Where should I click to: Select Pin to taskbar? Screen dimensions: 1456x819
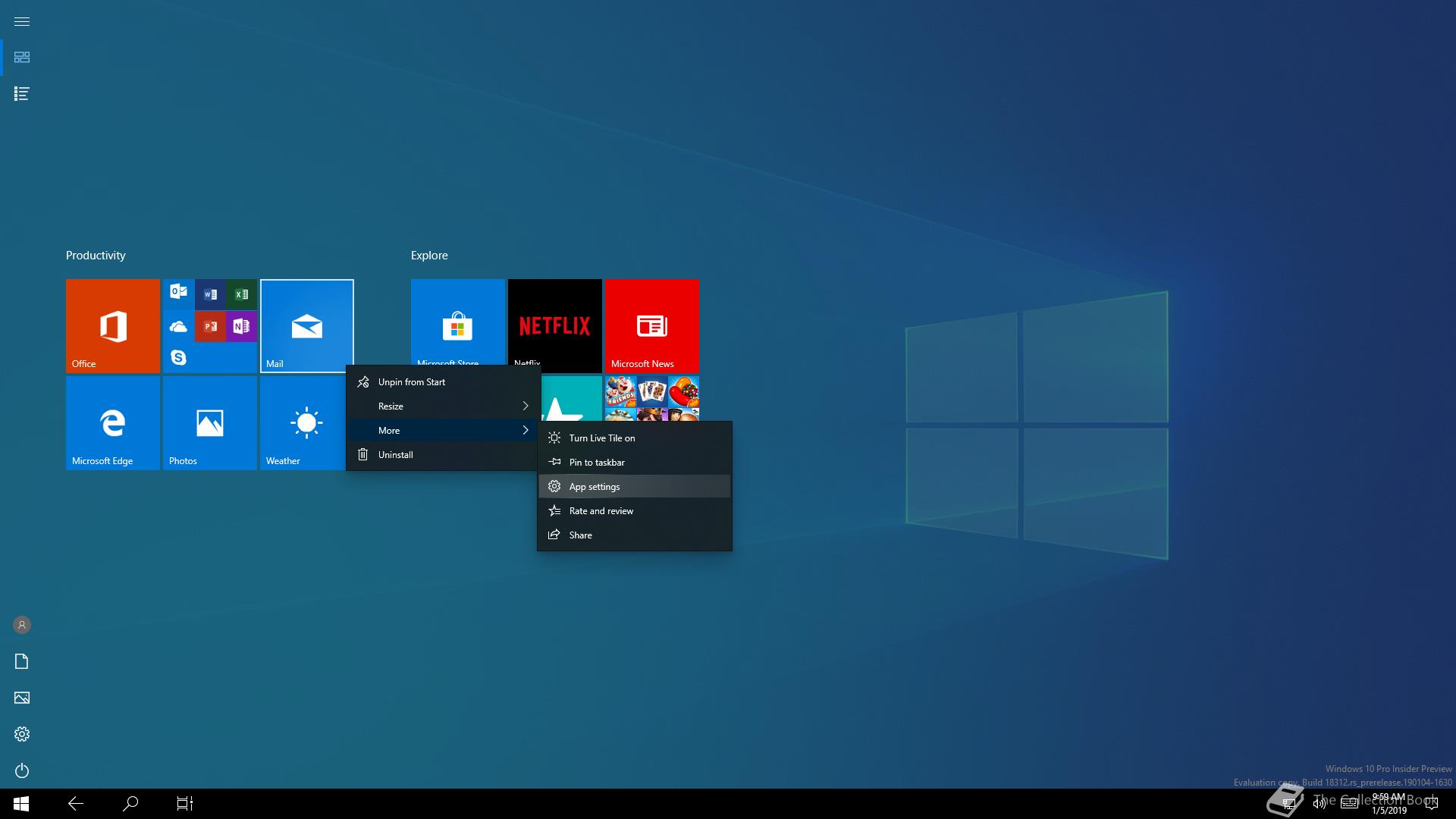tap(635, 463)
